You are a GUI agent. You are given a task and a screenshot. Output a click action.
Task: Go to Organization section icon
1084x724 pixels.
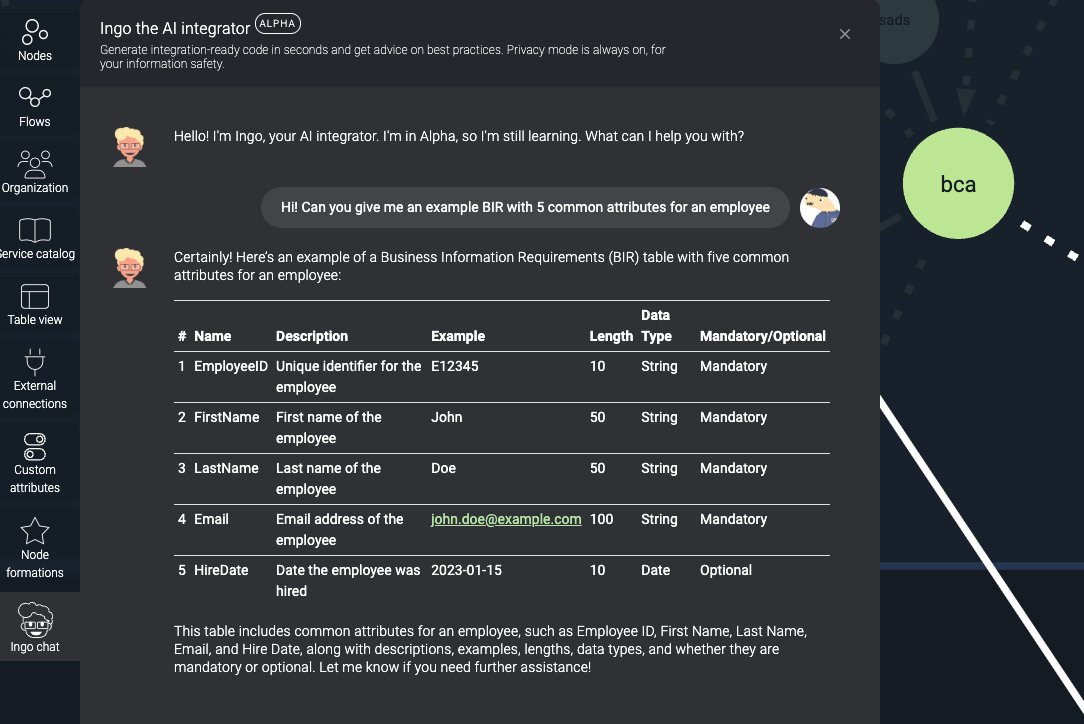click(35, 164)
